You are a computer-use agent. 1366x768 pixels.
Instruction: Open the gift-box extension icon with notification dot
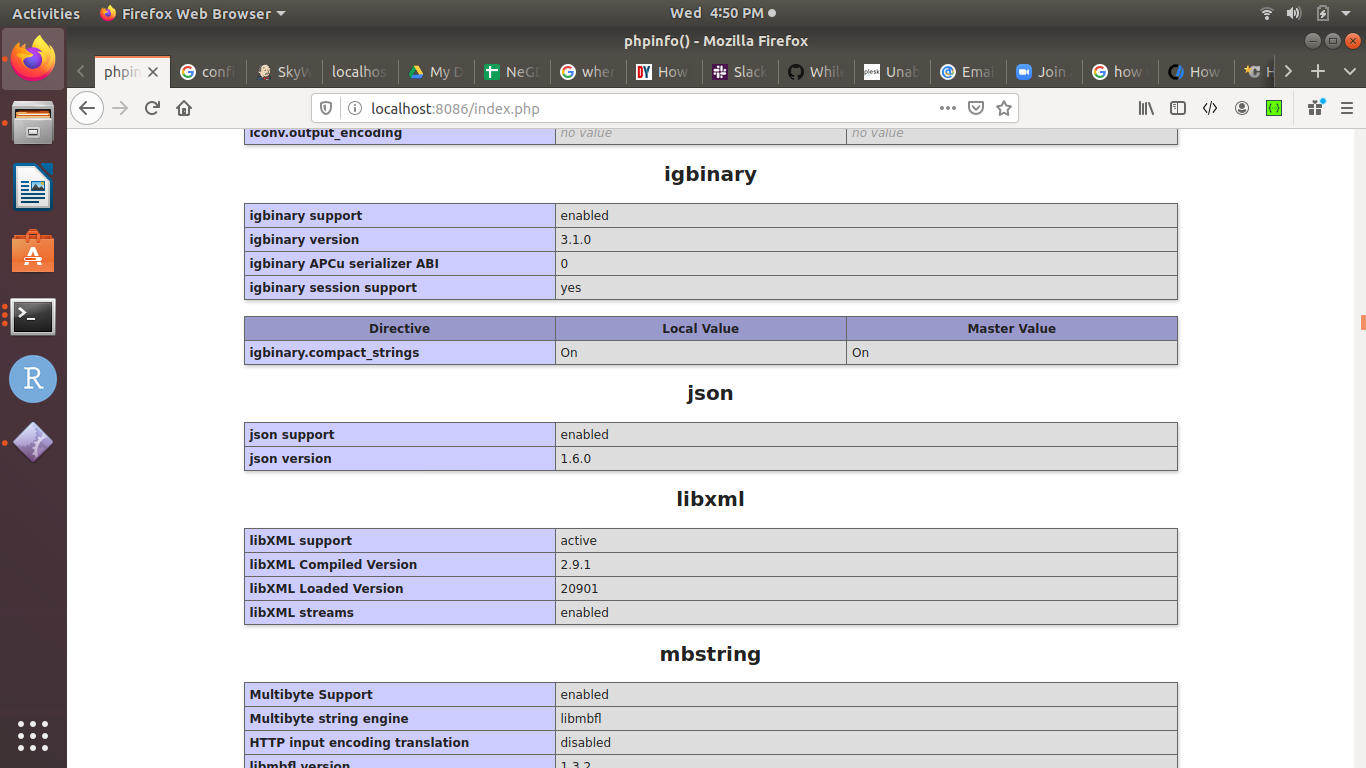coord(1315,108)
